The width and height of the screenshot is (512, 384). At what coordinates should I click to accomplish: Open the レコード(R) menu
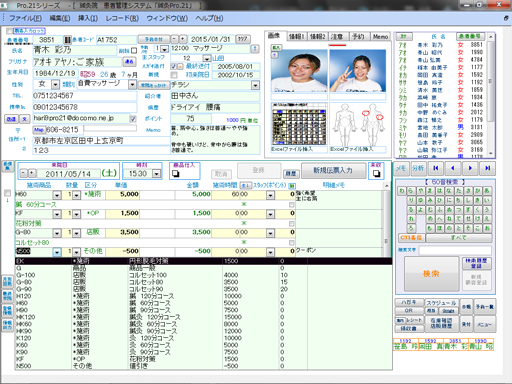122,18
